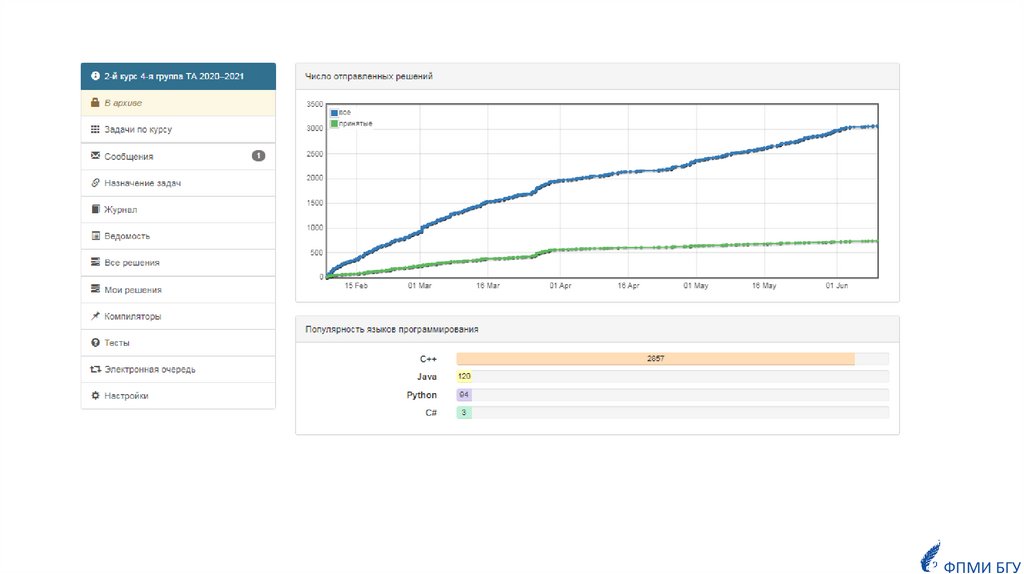Click the info icon in the course header
The height and width of the screenshot is (574, 1024).
click(x=95, y=76)
